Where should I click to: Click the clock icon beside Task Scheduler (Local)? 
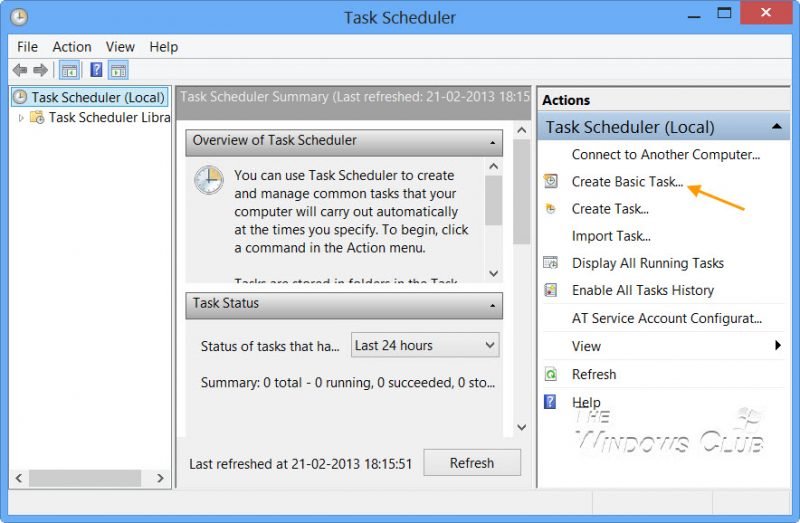coord(20,97)
